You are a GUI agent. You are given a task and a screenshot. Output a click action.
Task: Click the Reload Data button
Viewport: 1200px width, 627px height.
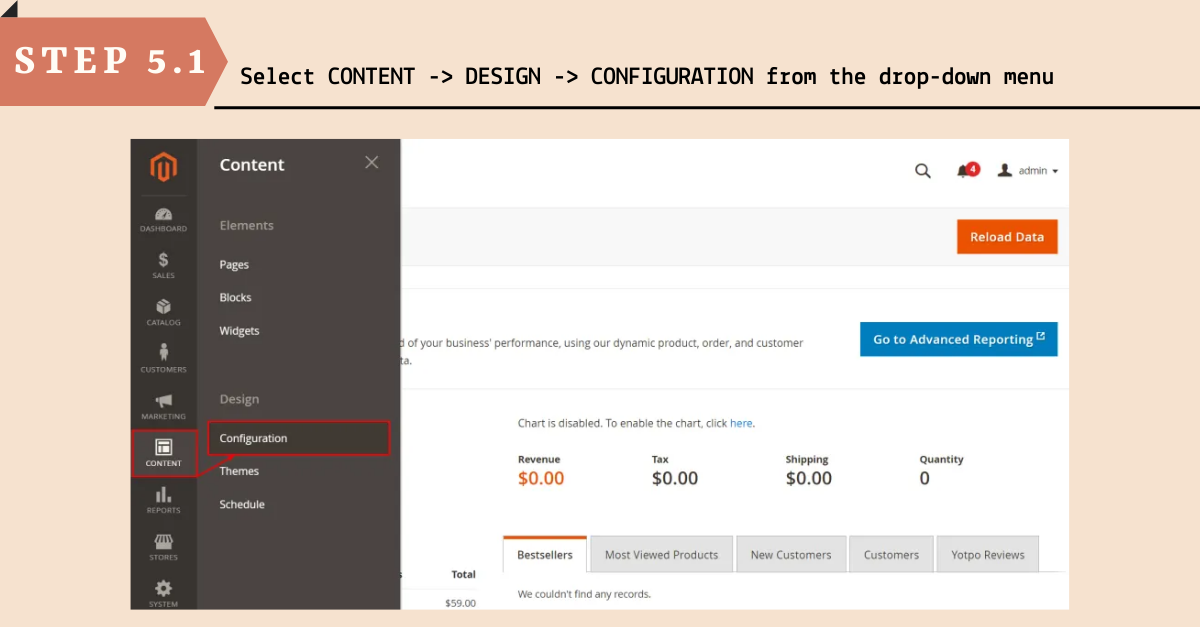pyautogui.click(x=1006, y=237)
